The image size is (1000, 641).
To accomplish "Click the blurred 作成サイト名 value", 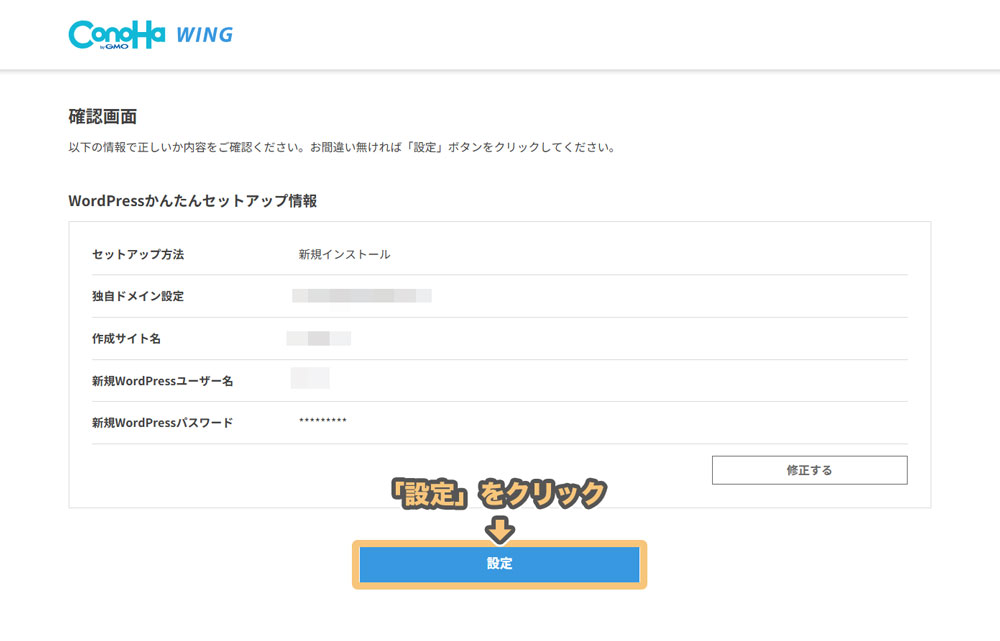I will click(319, 338).
